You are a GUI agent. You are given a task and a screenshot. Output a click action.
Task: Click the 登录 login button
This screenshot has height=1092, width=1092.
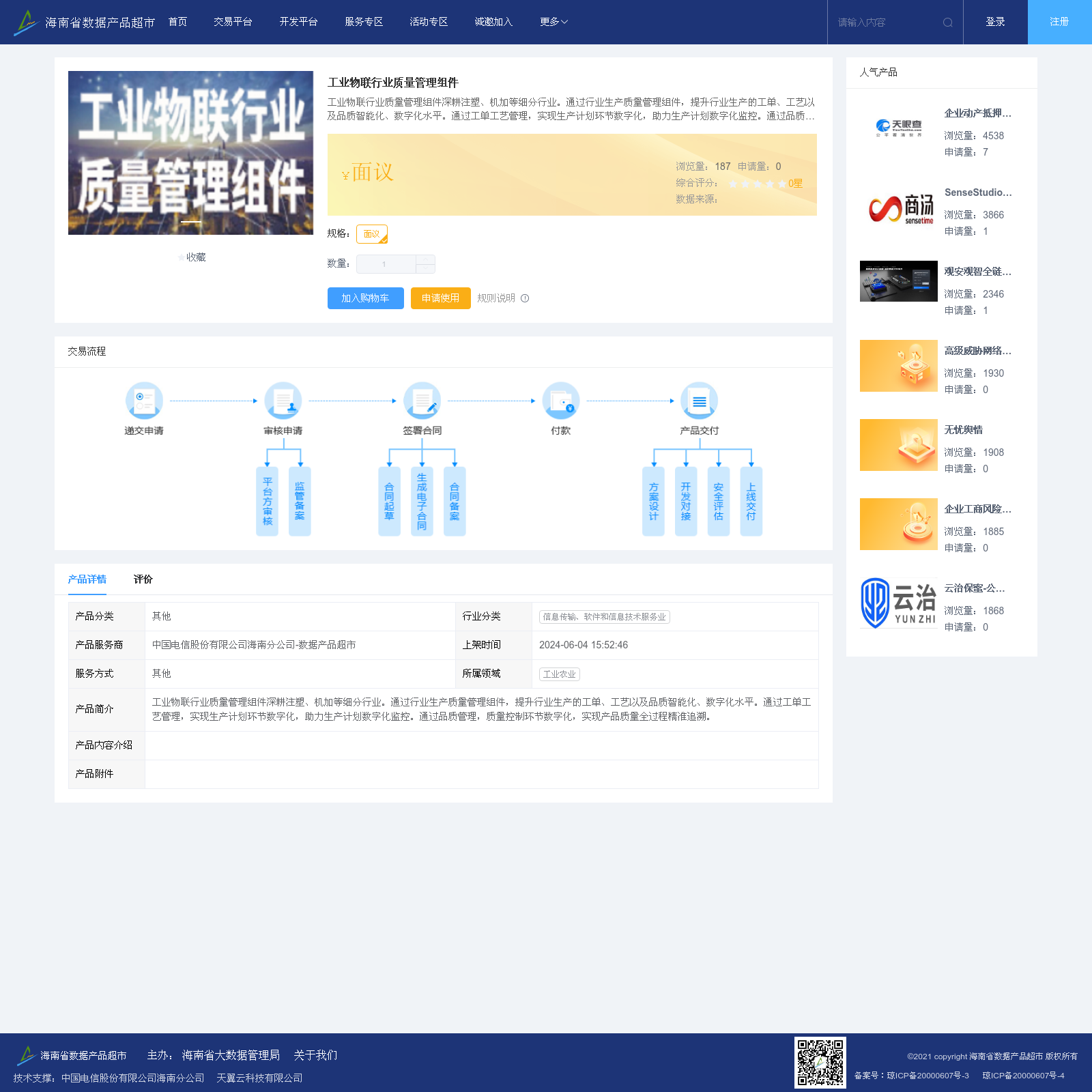[x=995, y=22]
